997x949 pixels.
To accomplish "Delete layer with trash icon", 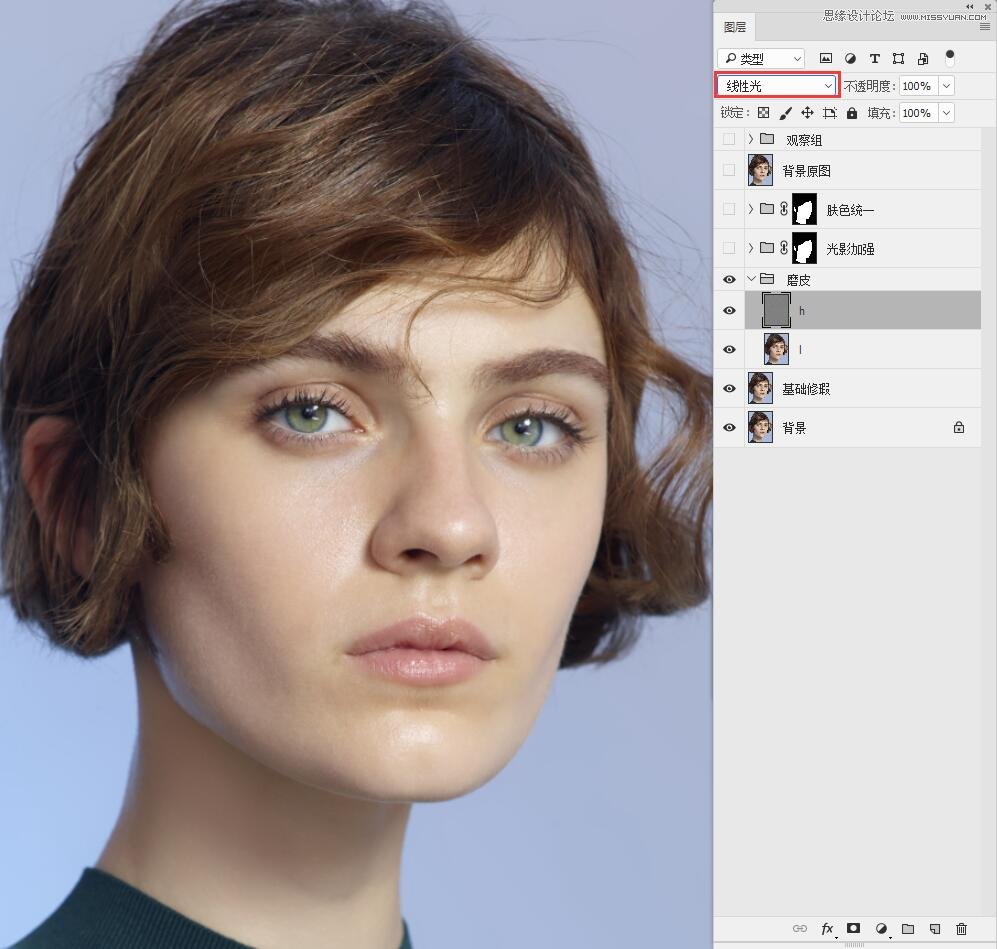I will coord(961,929).
